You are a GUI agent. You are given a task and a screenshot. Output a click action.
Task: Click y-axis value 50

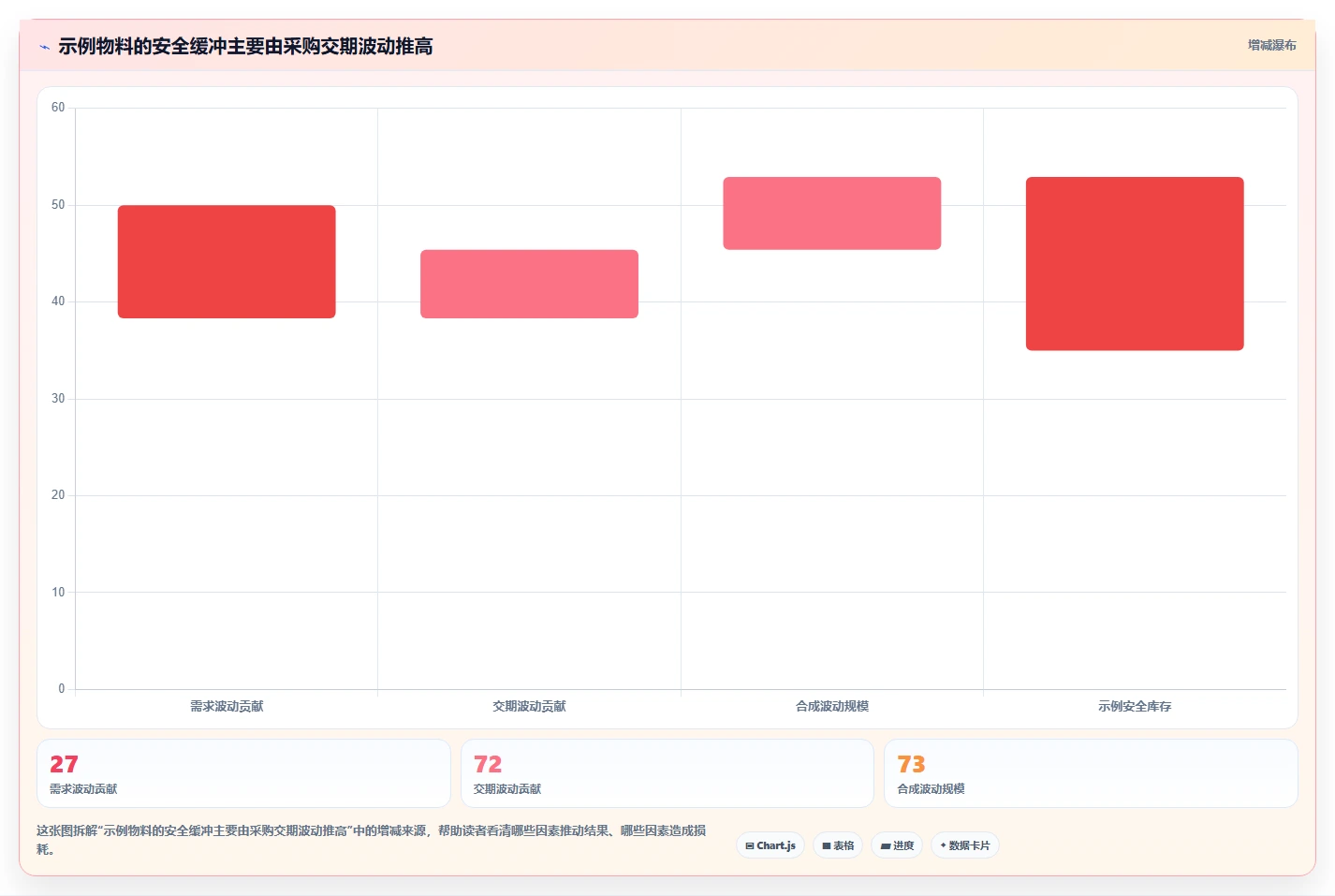58,205
